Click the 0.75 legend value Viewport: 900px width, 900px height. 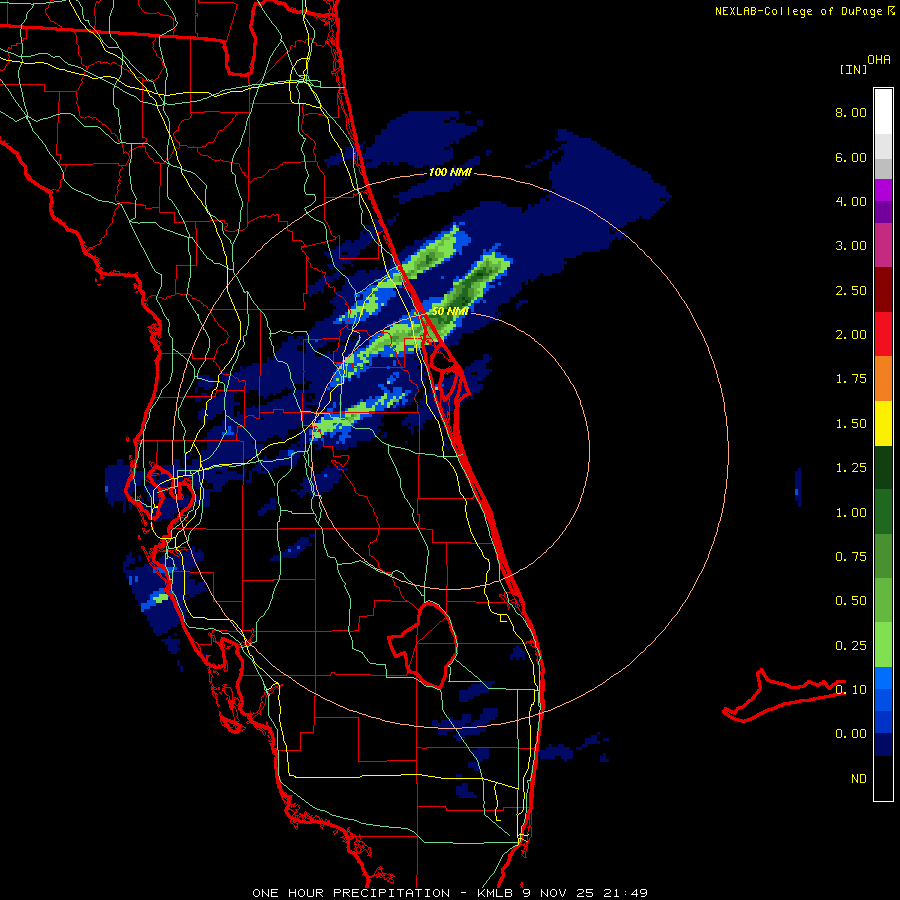[x=851, y=557]
